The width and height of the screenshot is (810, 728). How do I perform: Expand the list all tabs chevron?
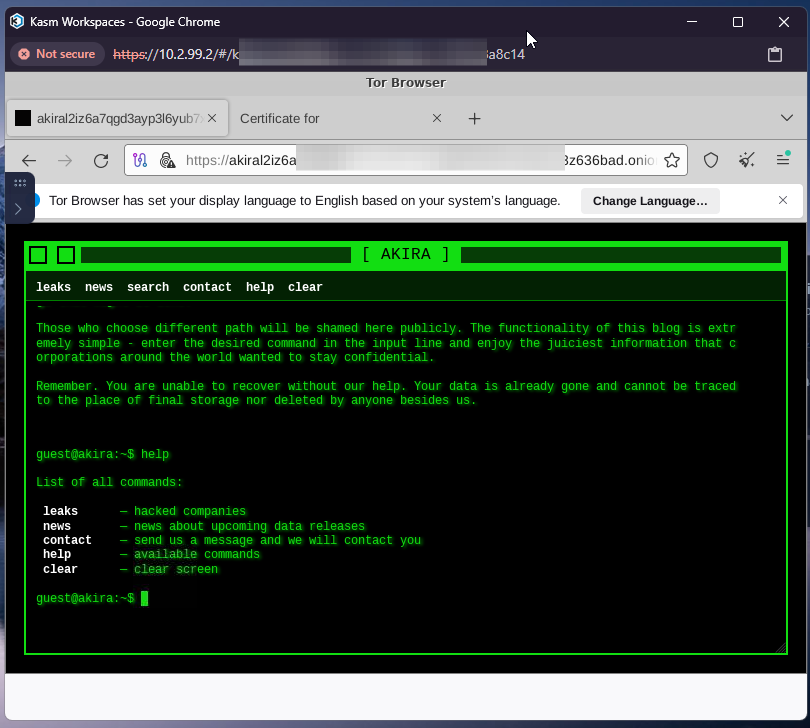point(786,118)
